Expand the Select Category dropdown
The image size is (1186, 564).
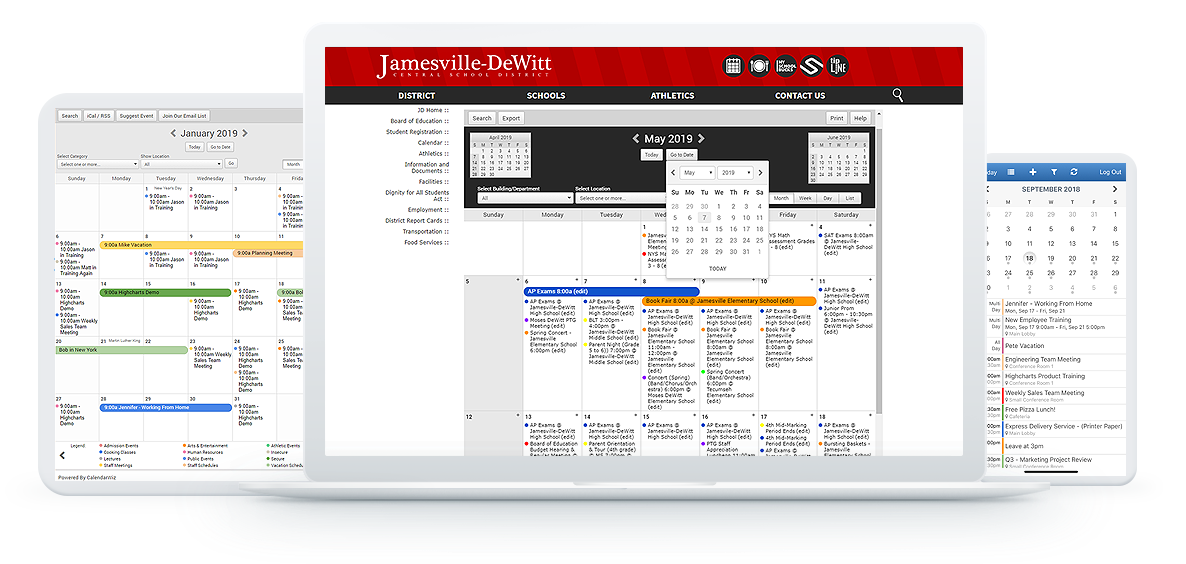96,164
